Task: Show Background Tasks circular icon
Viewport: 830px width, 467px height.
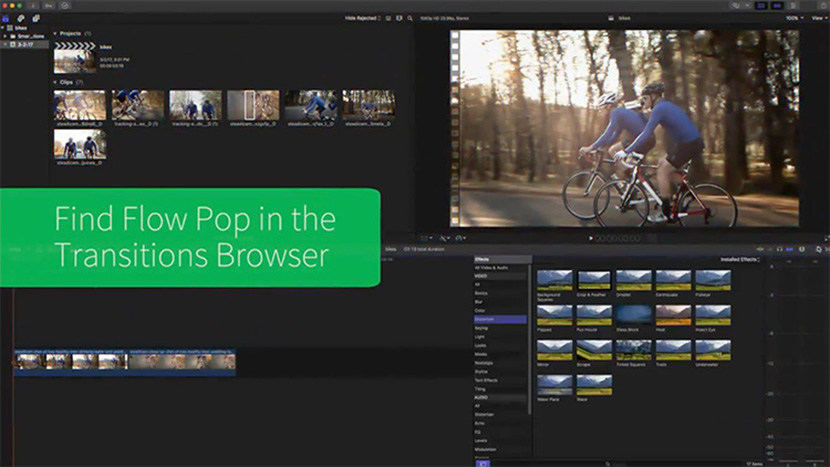Action: point(65,6)
